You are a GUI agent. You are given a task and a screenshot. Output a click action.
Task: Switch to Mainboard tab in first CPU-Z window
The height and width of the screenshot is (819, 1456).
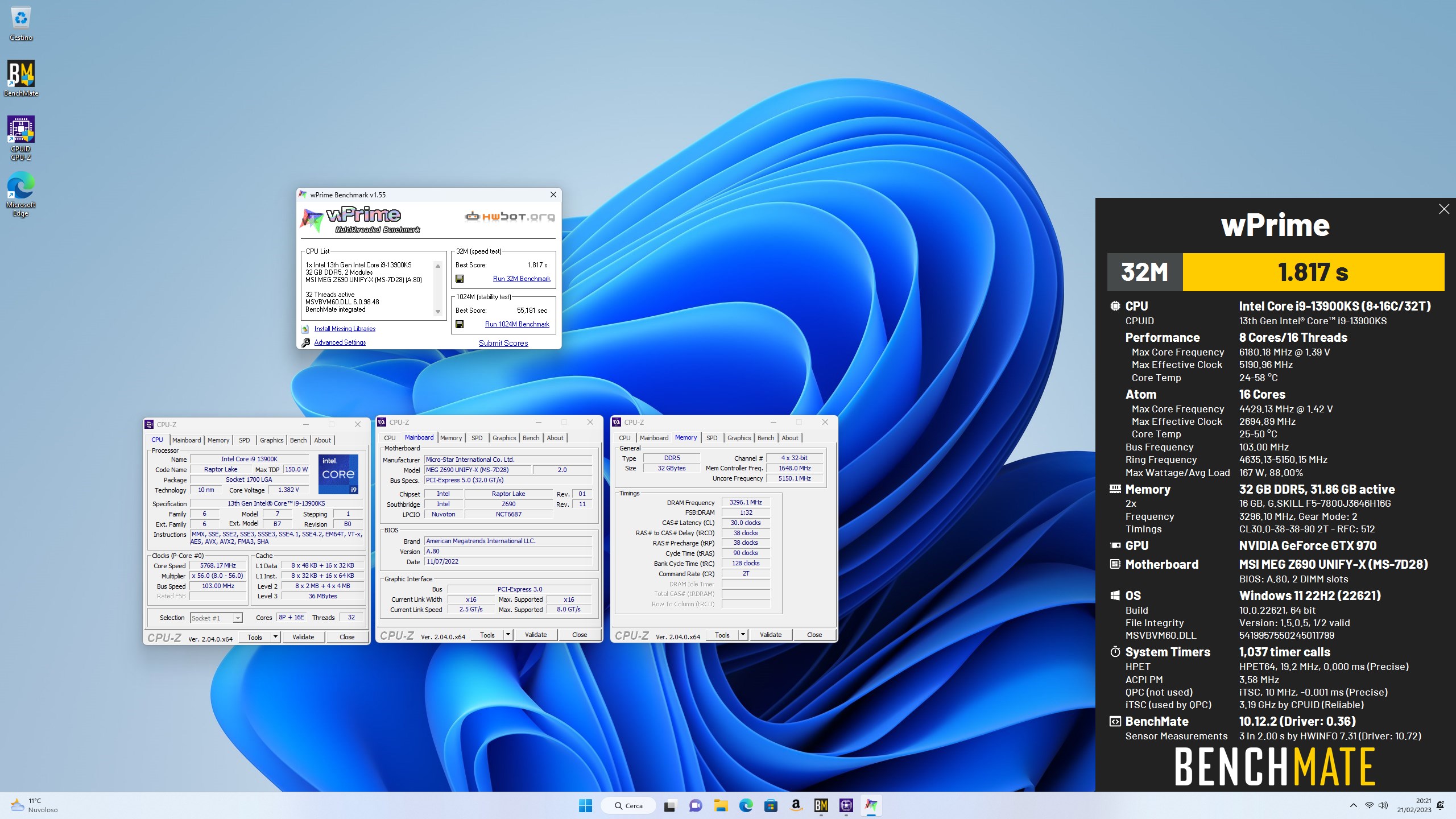tap(187, 440)
